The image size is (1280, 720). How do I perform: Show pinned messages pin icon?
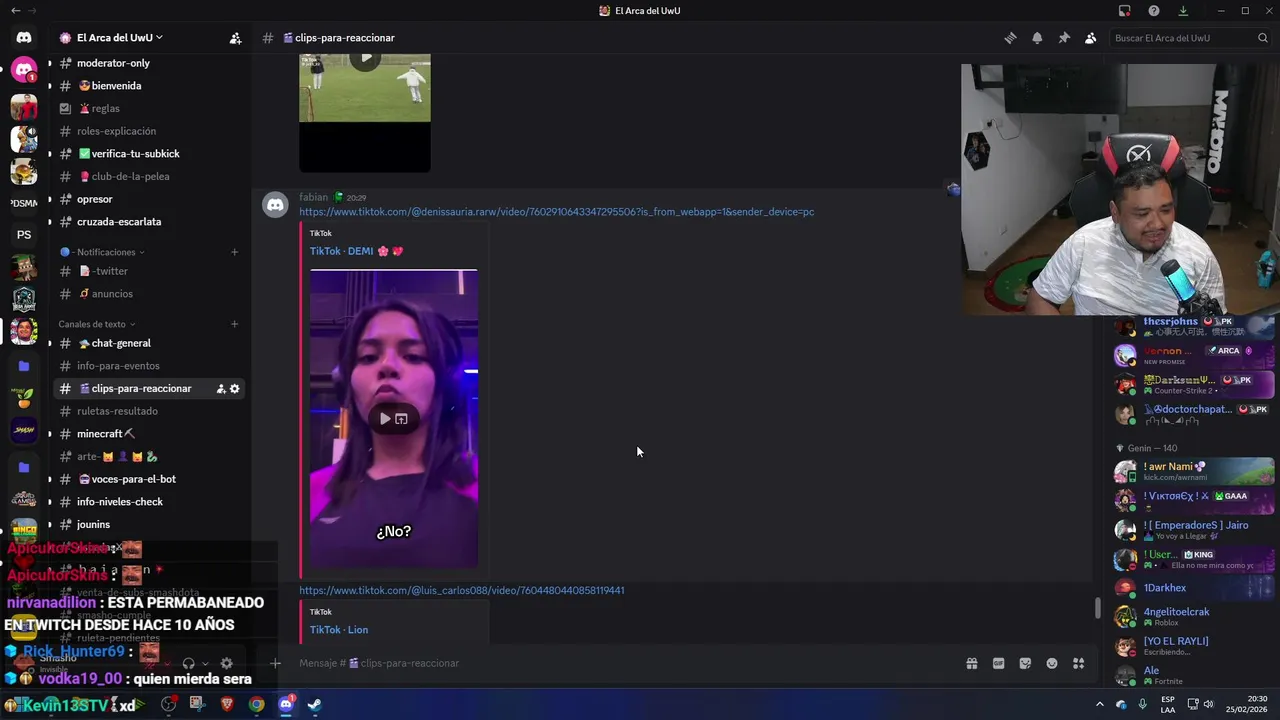1064,38
